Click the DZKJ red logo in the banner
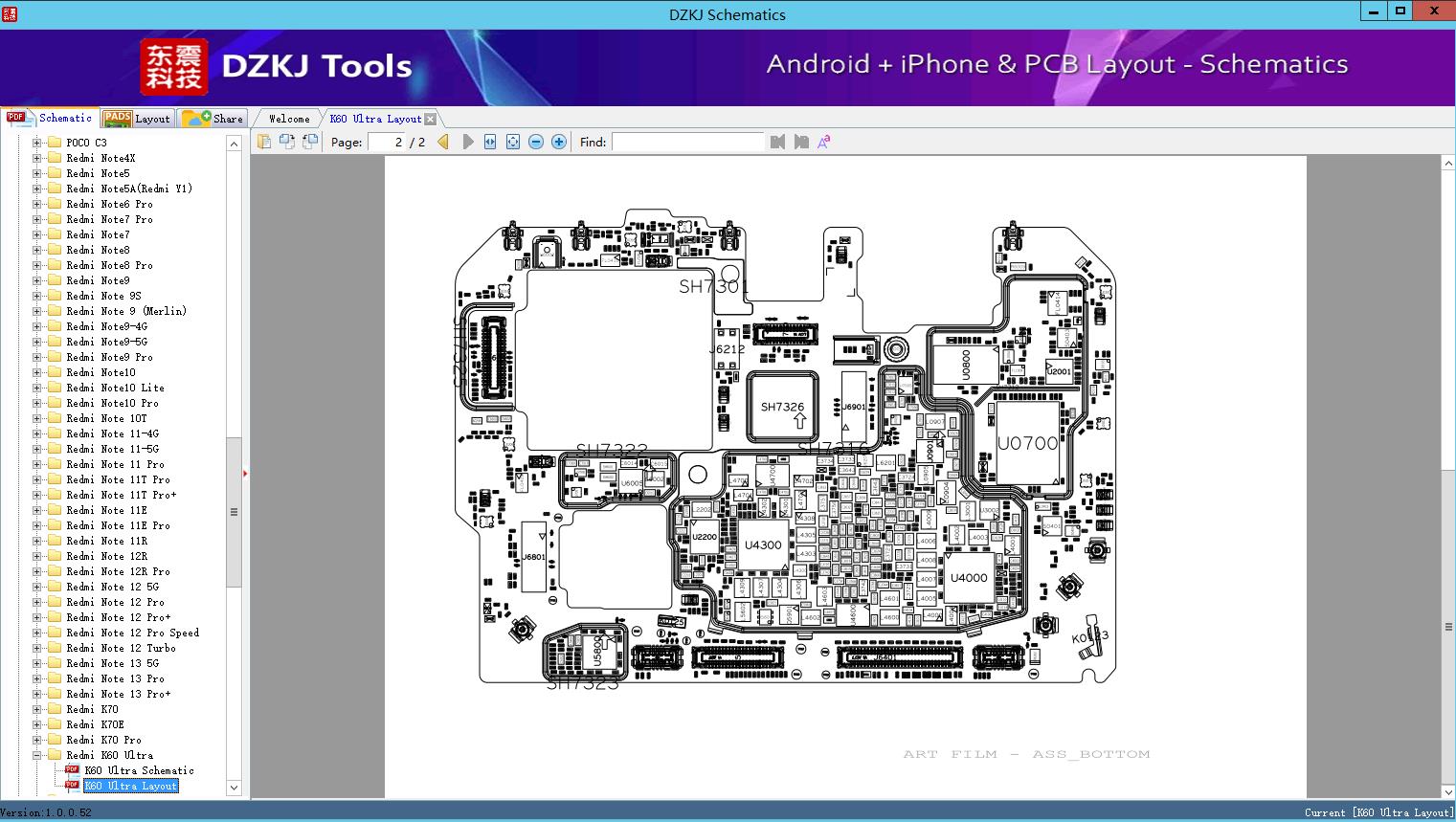 pyautogui.click(x=174, y=66)
